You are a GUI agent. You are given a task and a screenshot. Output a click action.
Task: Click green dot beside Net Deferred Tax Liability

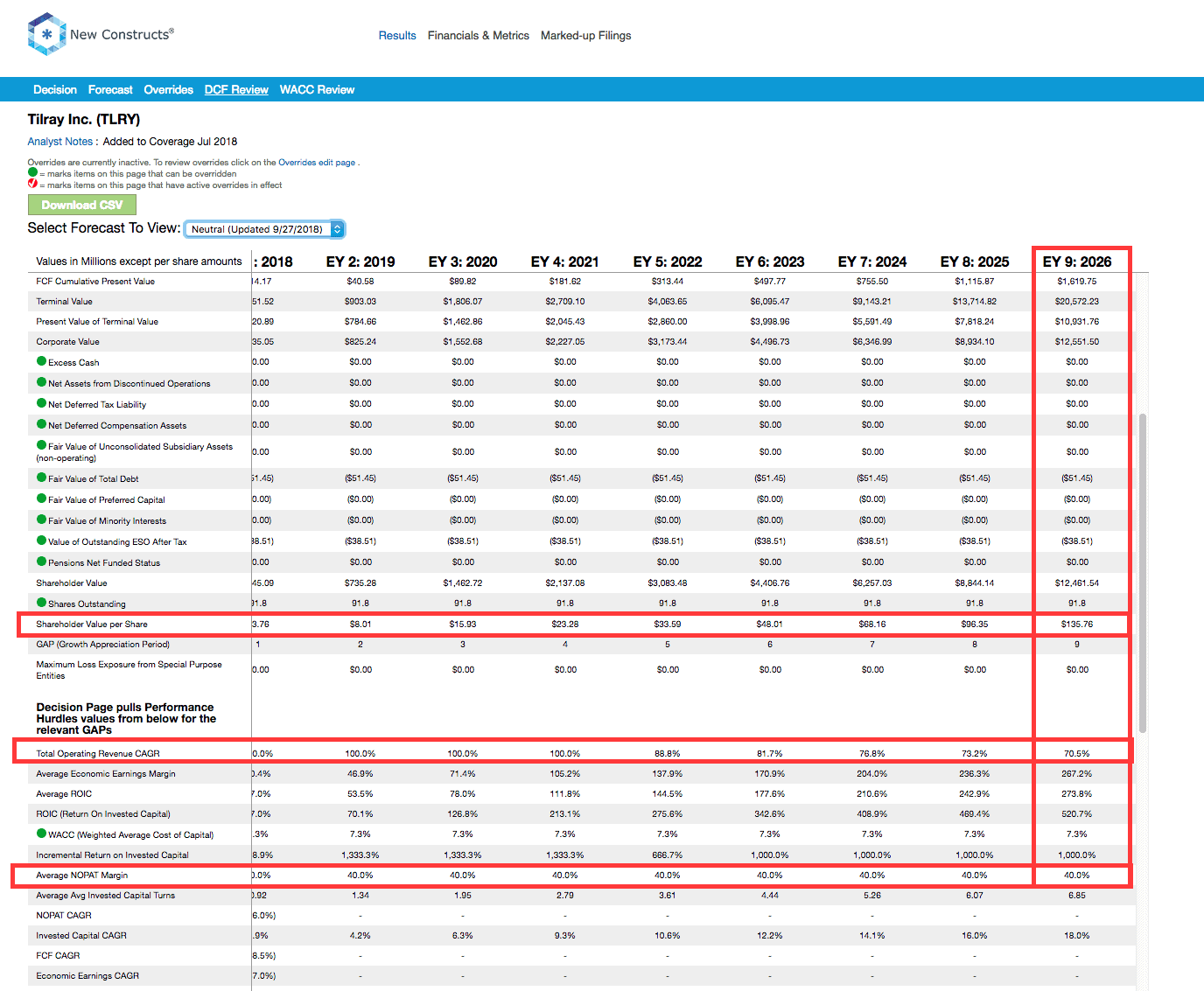41,403
